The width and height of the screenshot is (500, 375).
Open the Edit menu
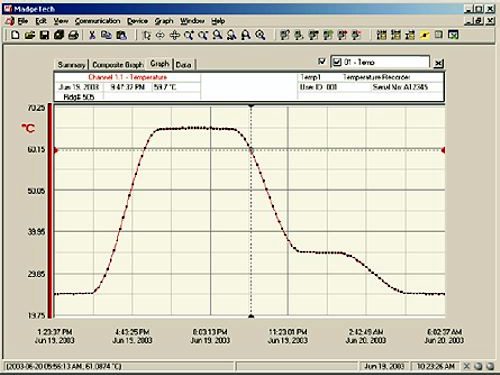pyautogui.click(x=41, y=21)
